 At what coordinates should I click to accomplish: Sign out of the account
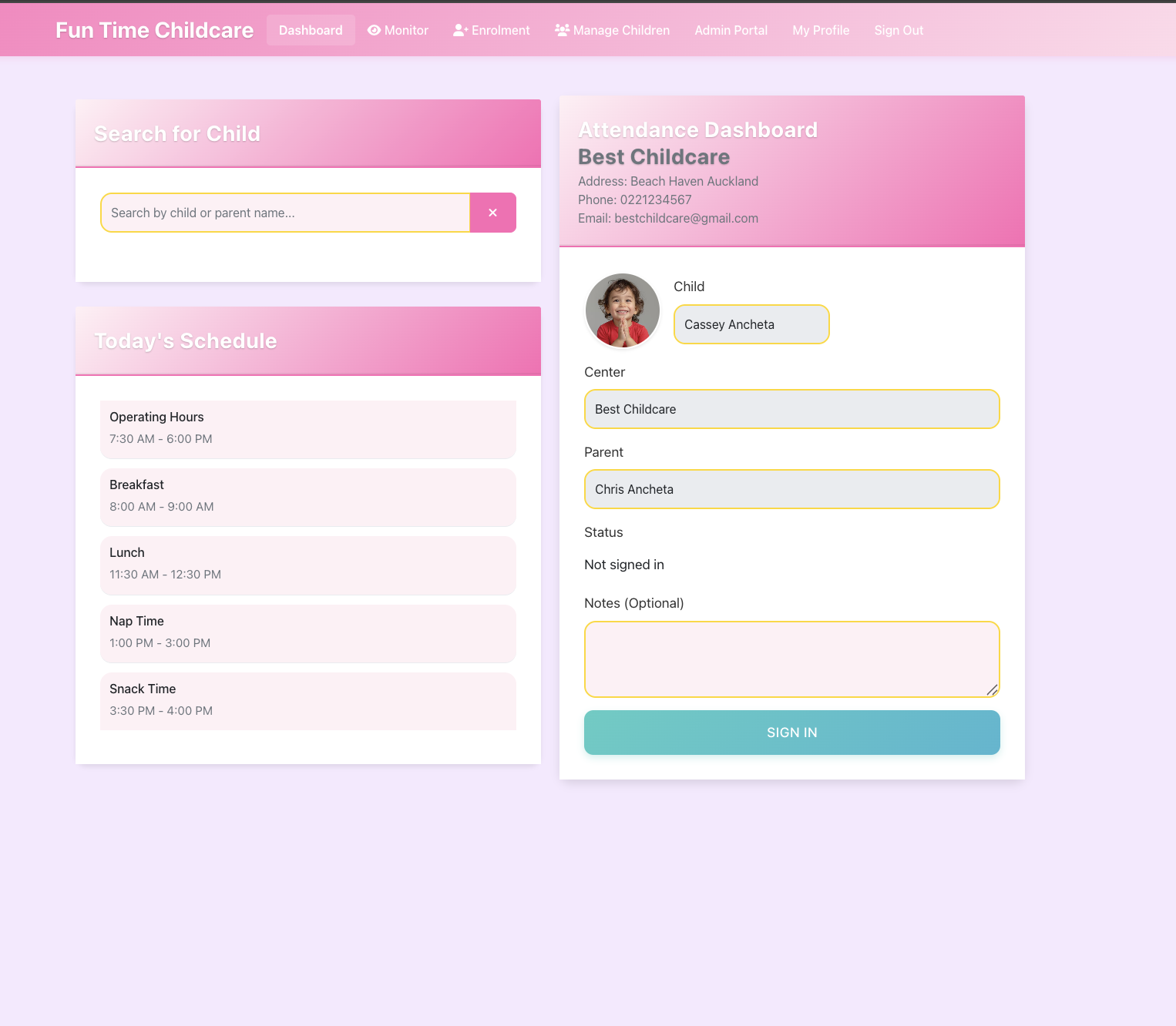tap(899, 30)
